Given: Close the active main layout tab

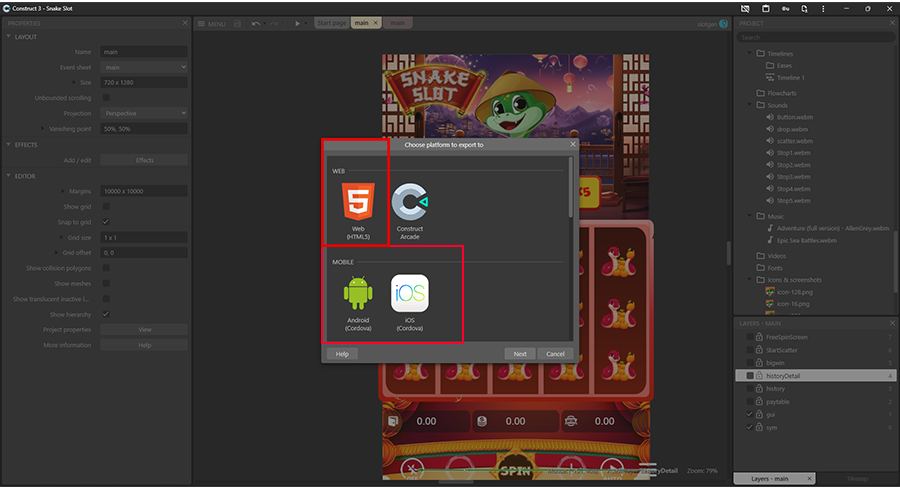Looking at the screenshot, I should (x=376, y=23).
